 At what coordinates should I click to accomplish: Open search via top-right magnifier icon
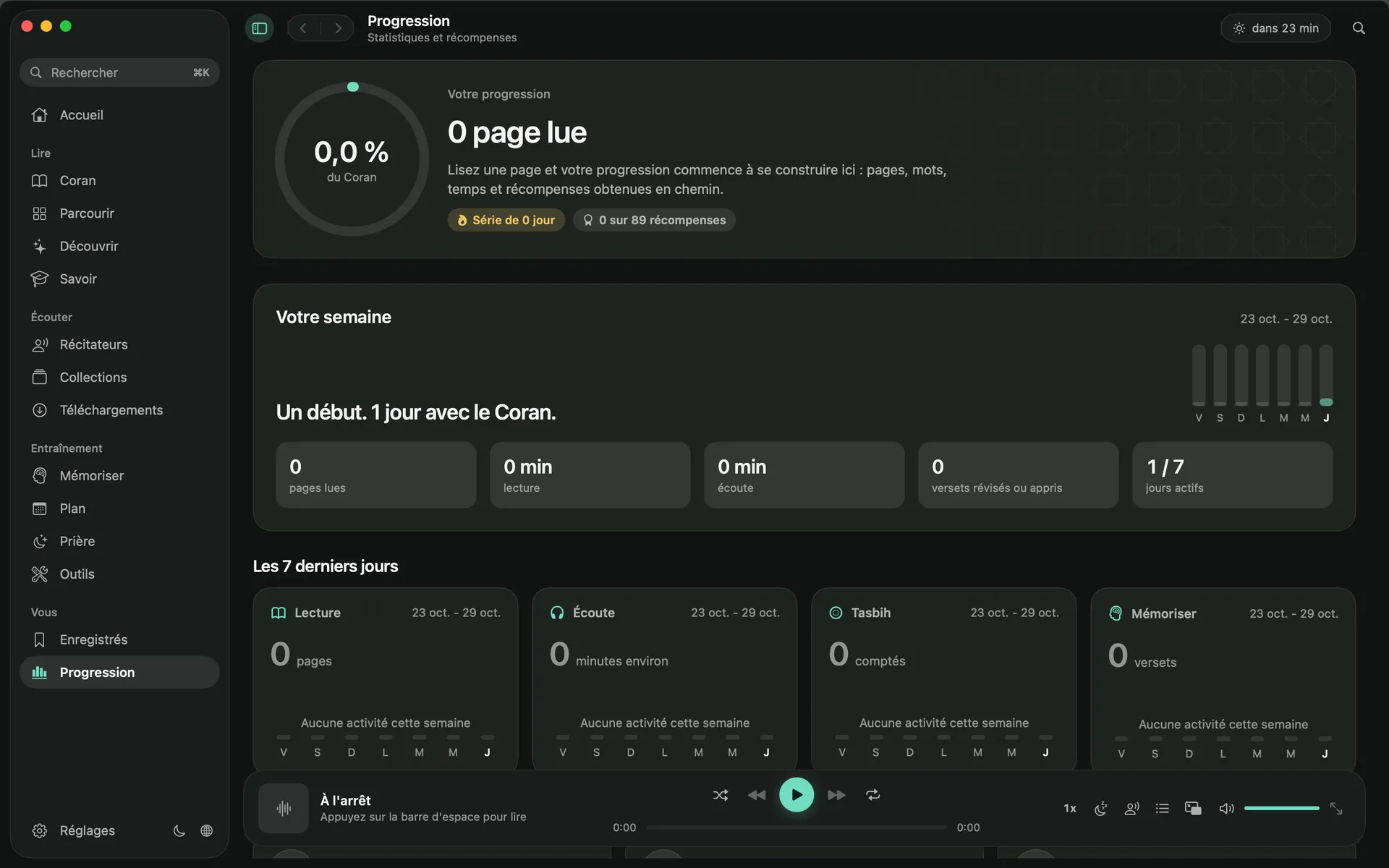[x=1359, y=28]
